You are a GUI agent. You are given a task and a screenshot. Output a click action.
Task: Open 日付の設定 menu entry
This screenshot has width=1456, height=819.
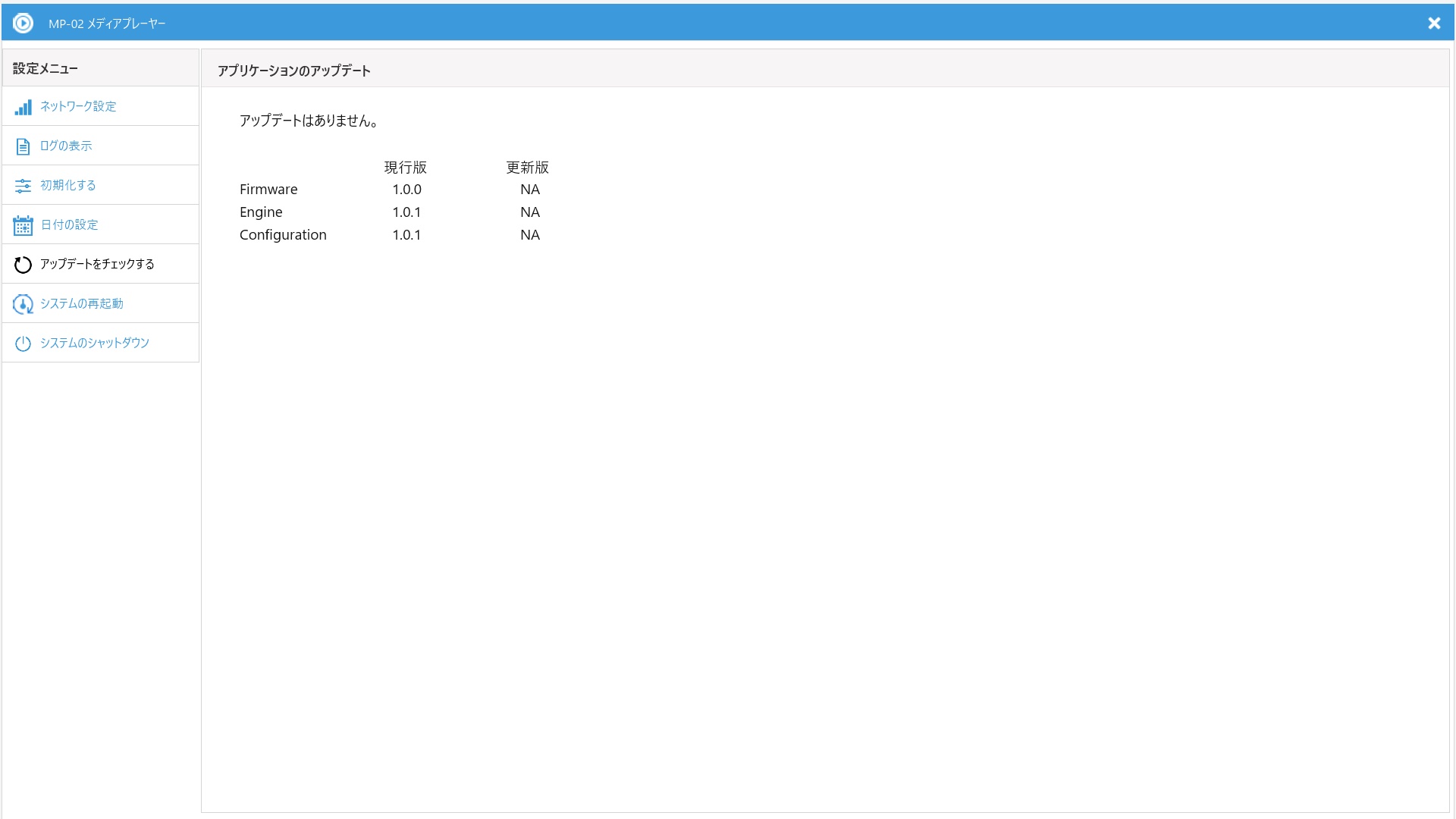[x=70, y=225]
